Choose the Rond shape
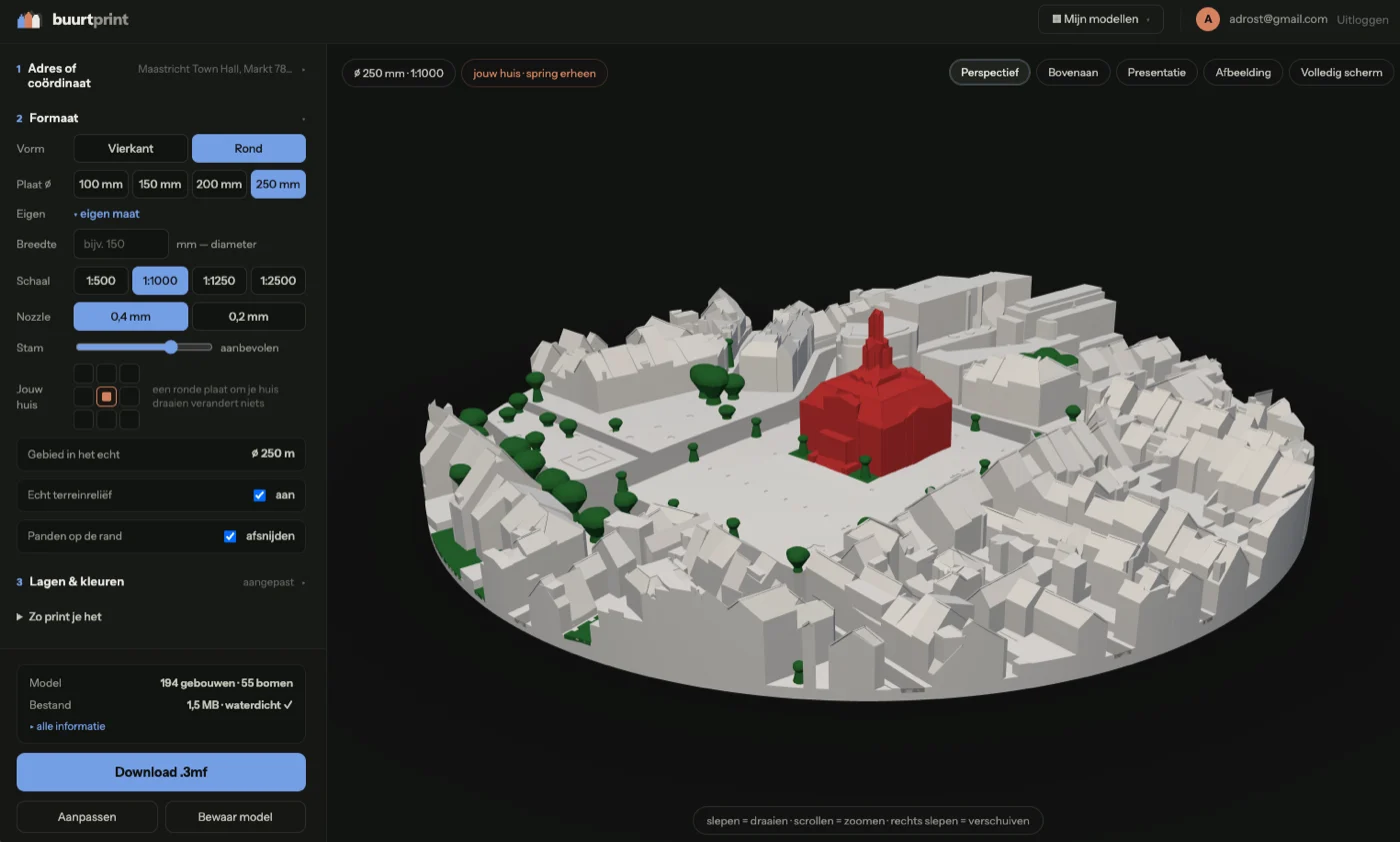The image size is (1400, 842). point(249,148)
